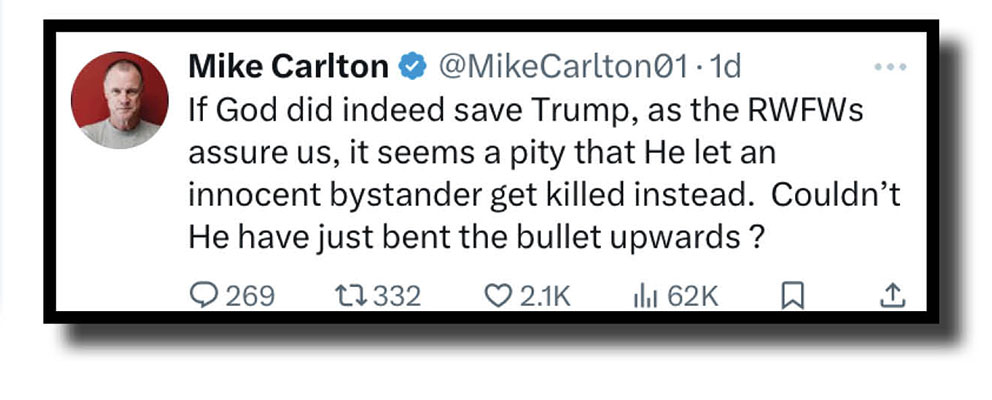Click the share upload arrow icon
The width and height of the screenshot is (992, 400).
(x=893, y=295)
